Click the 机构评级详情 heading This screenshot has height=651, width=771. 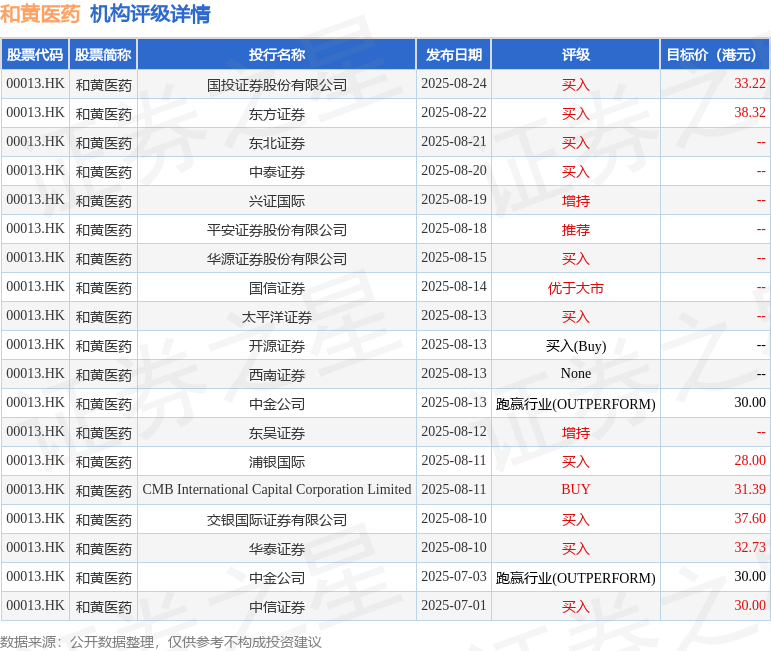point(150,14)
